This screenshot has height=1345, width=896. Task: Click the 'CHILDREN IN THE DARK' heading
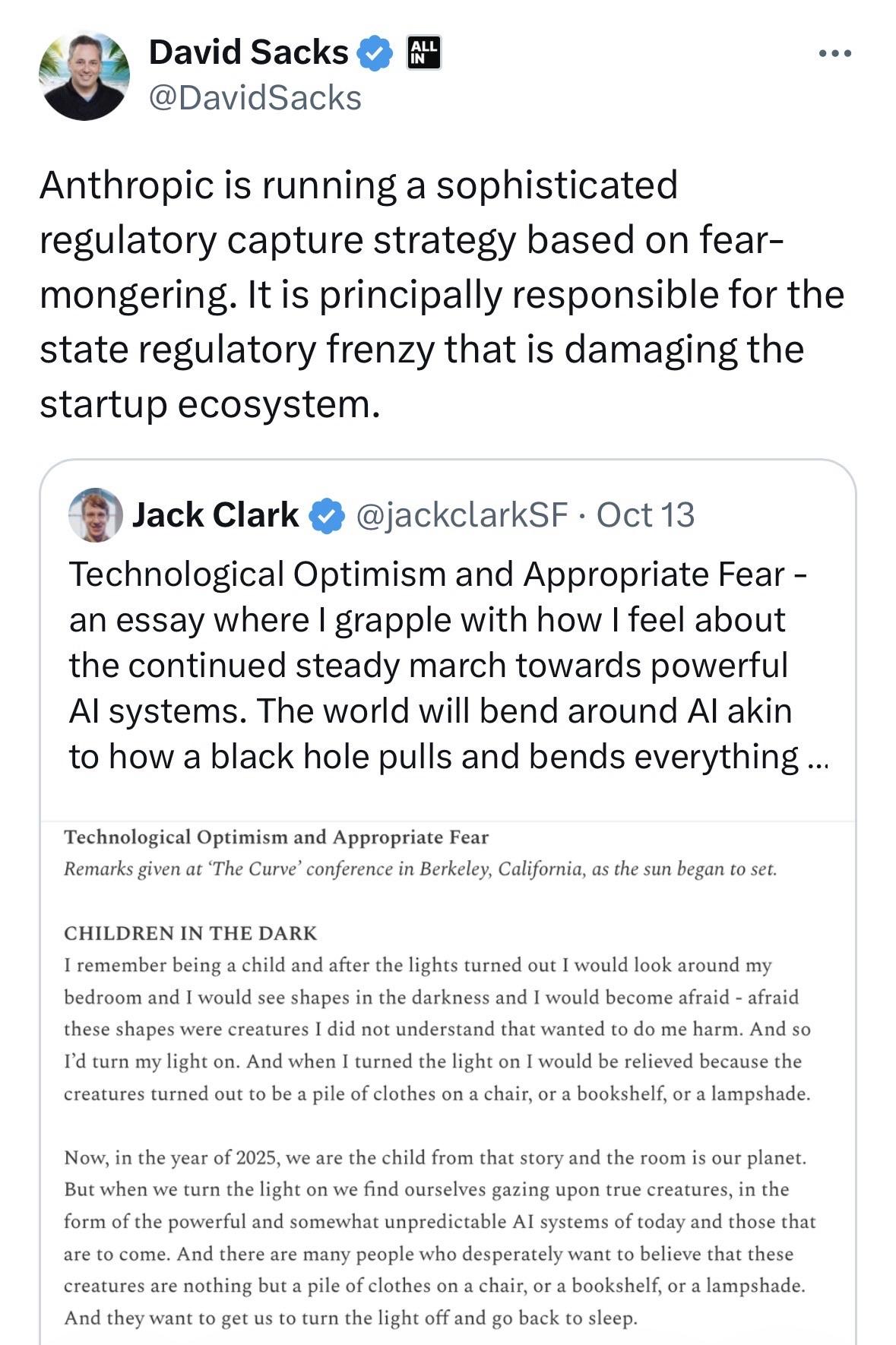(190, 933)
